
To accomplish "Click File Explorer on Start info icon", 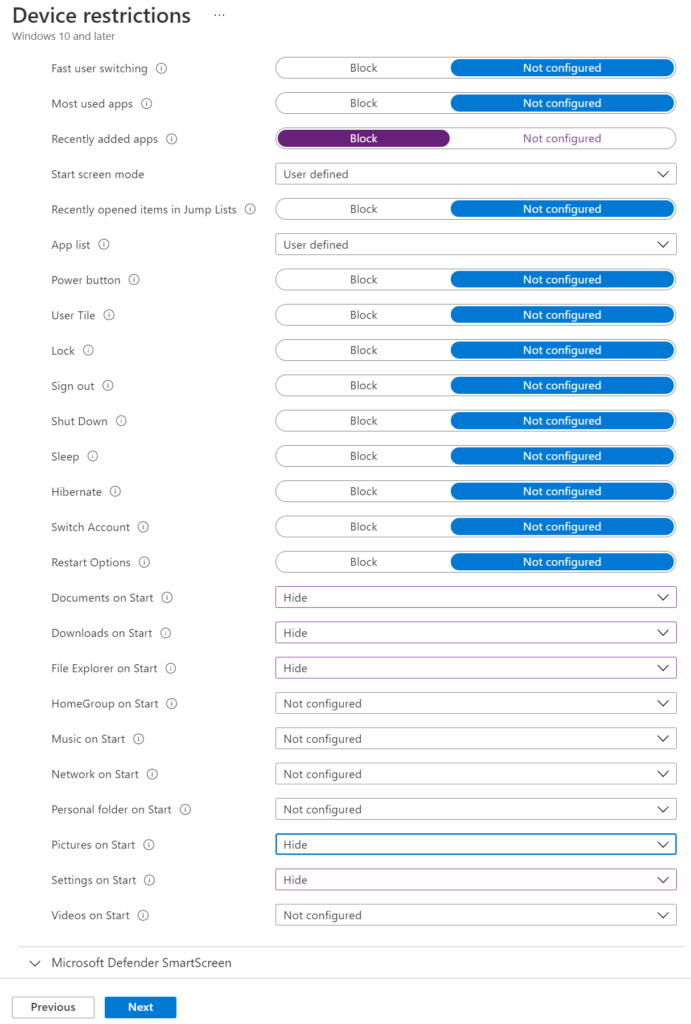I will [x=171, y=668].
